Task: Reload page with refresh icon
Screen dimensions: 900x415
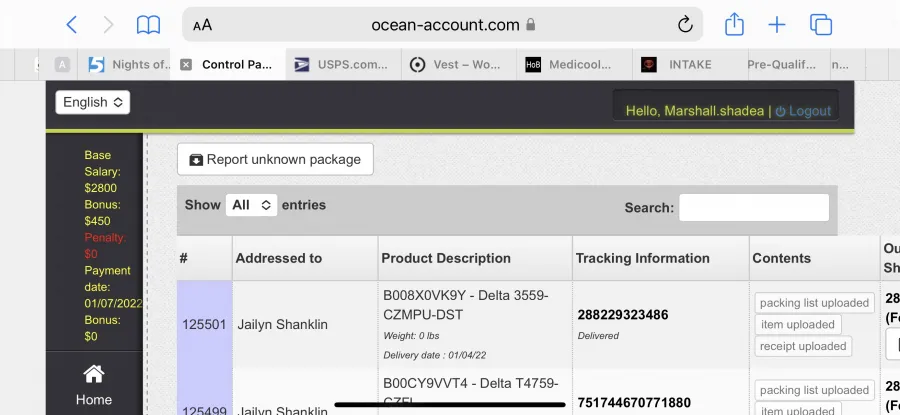Action: (x=685, y=24)
